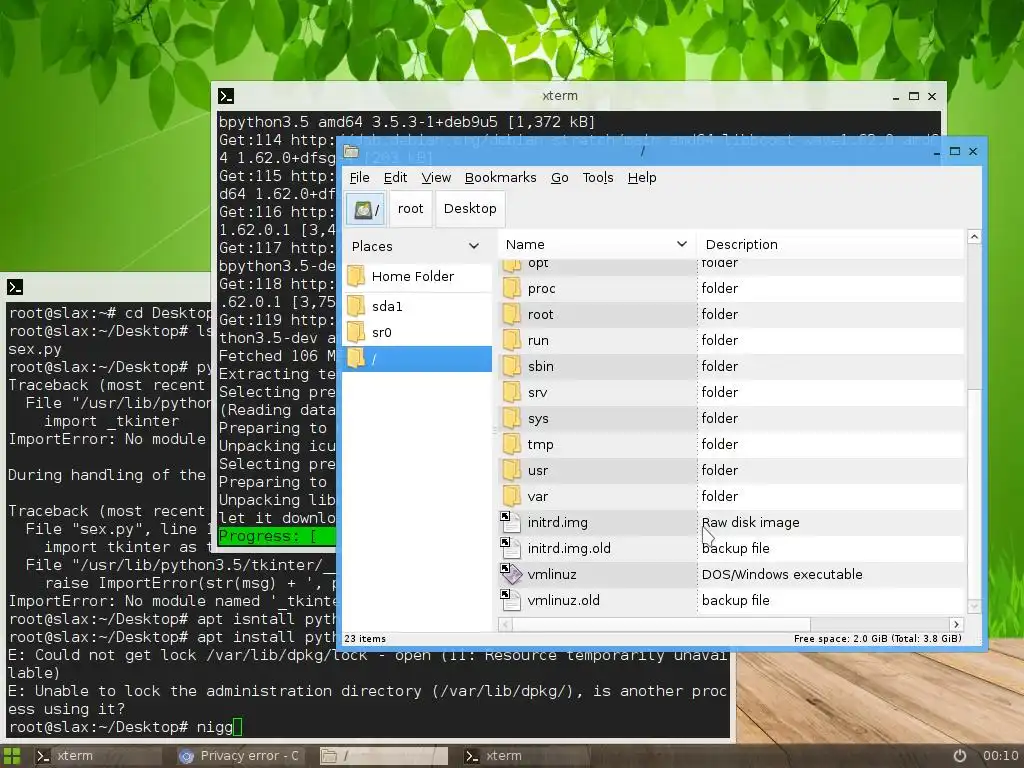Select the usr folder icon
The width and height of the screenshot is (1024, 768).
pyautogui.click(x=512, y=470)
